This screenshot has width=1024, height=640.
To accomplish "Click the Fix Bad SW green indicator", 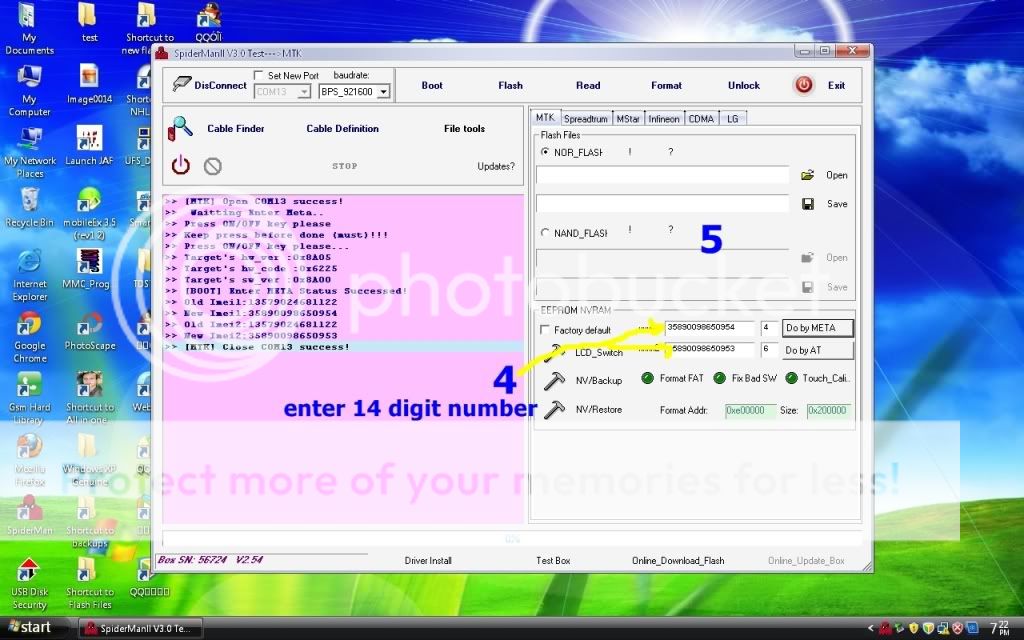I will 720,378.
